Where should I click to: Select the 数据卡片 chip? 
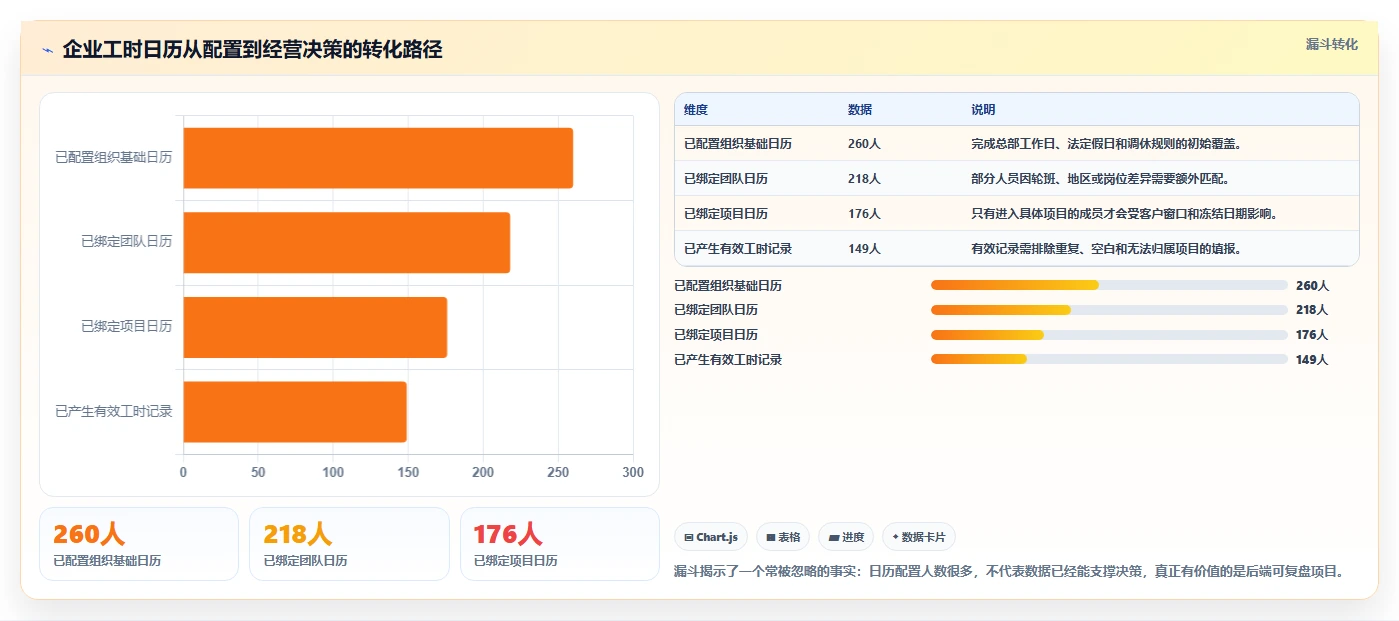pyautogui.click(x=919, y=537)
